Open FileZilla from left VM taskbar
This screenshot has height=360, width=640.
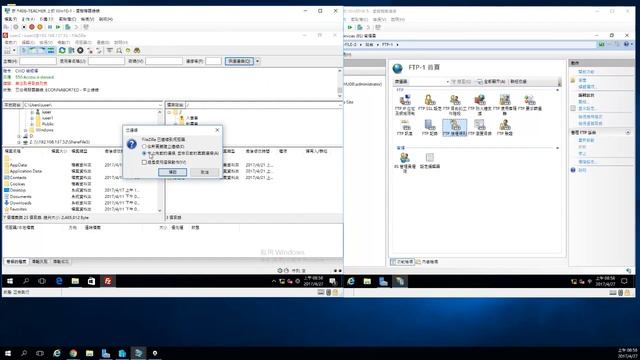108,281
